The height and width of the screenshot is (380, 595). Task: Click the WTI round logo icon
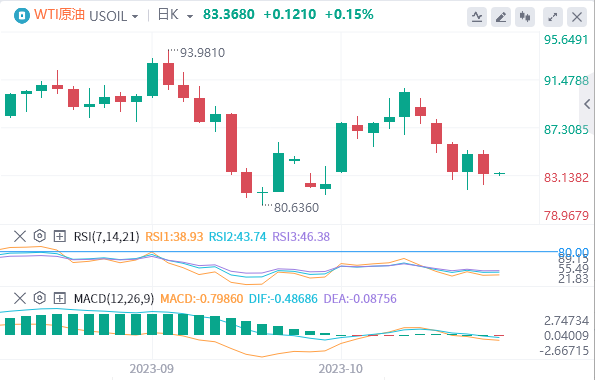(x=22, y=16)
